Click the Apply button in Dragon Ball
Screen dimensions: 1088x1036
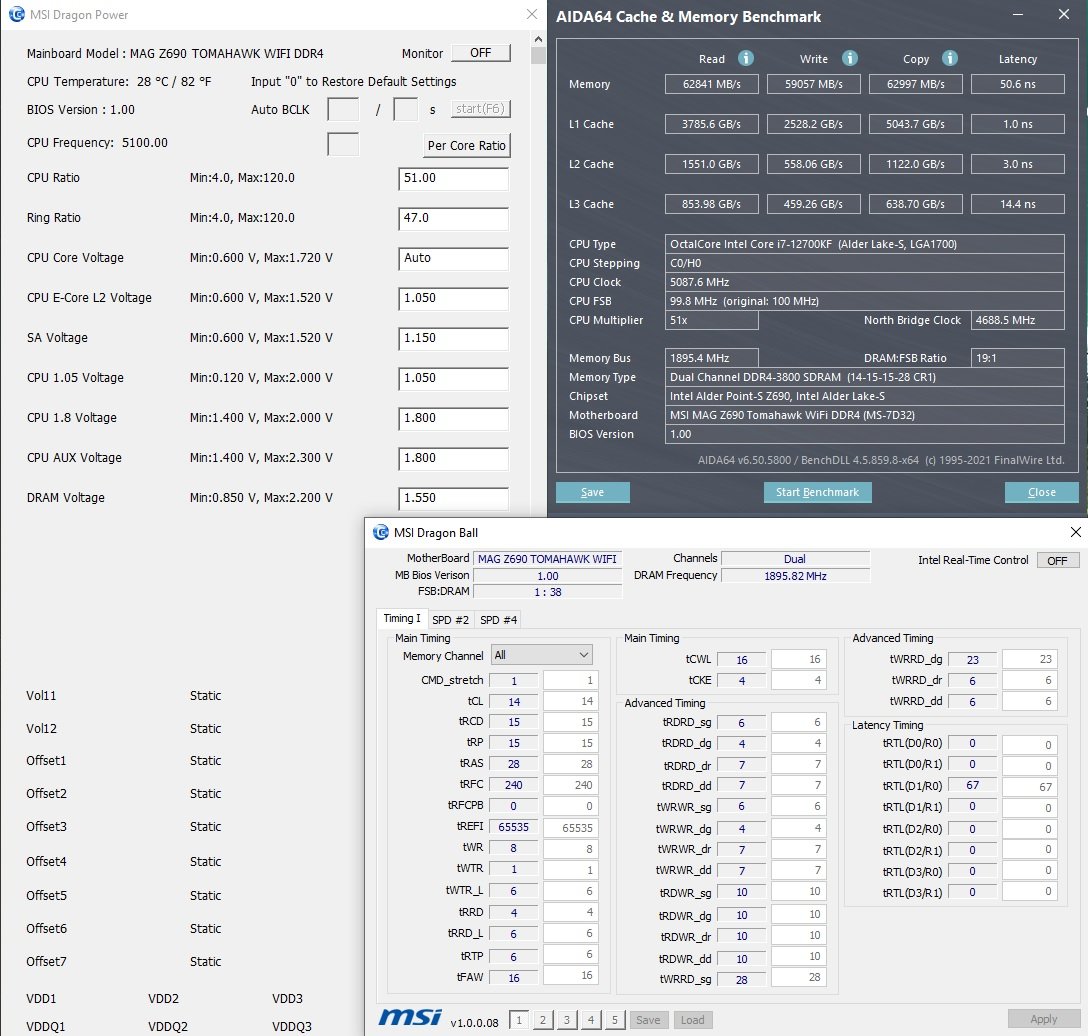click(1044, 1019)
